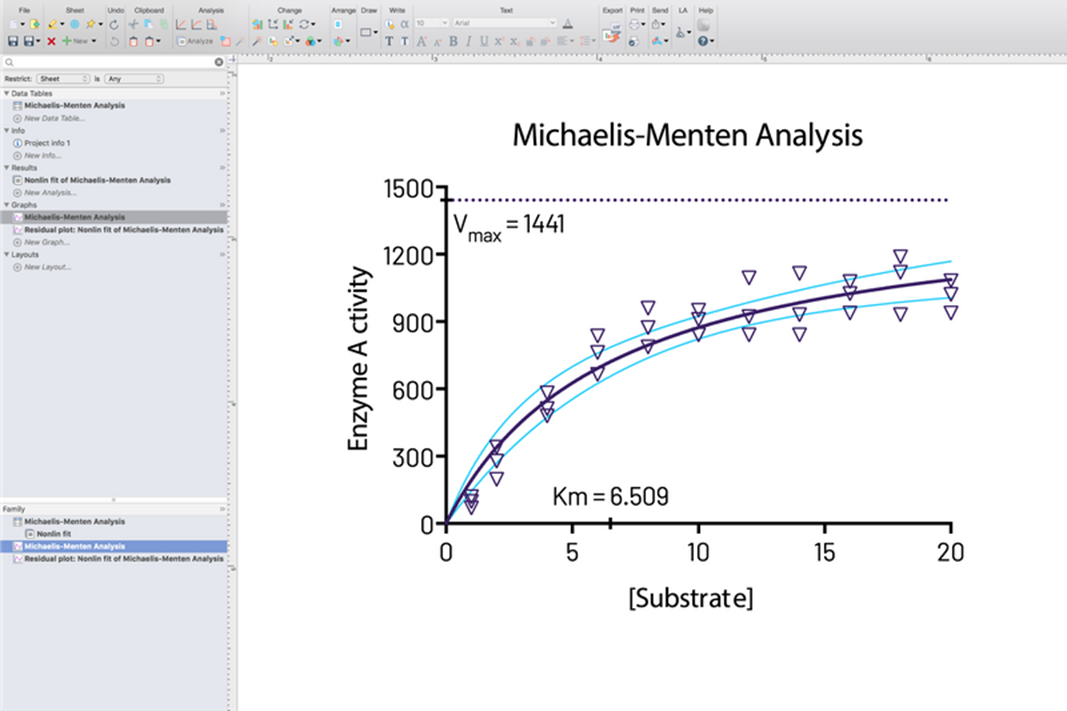Click the Undo arrow icon
This screenshot has width=1067, height=711.
point(114,24)
